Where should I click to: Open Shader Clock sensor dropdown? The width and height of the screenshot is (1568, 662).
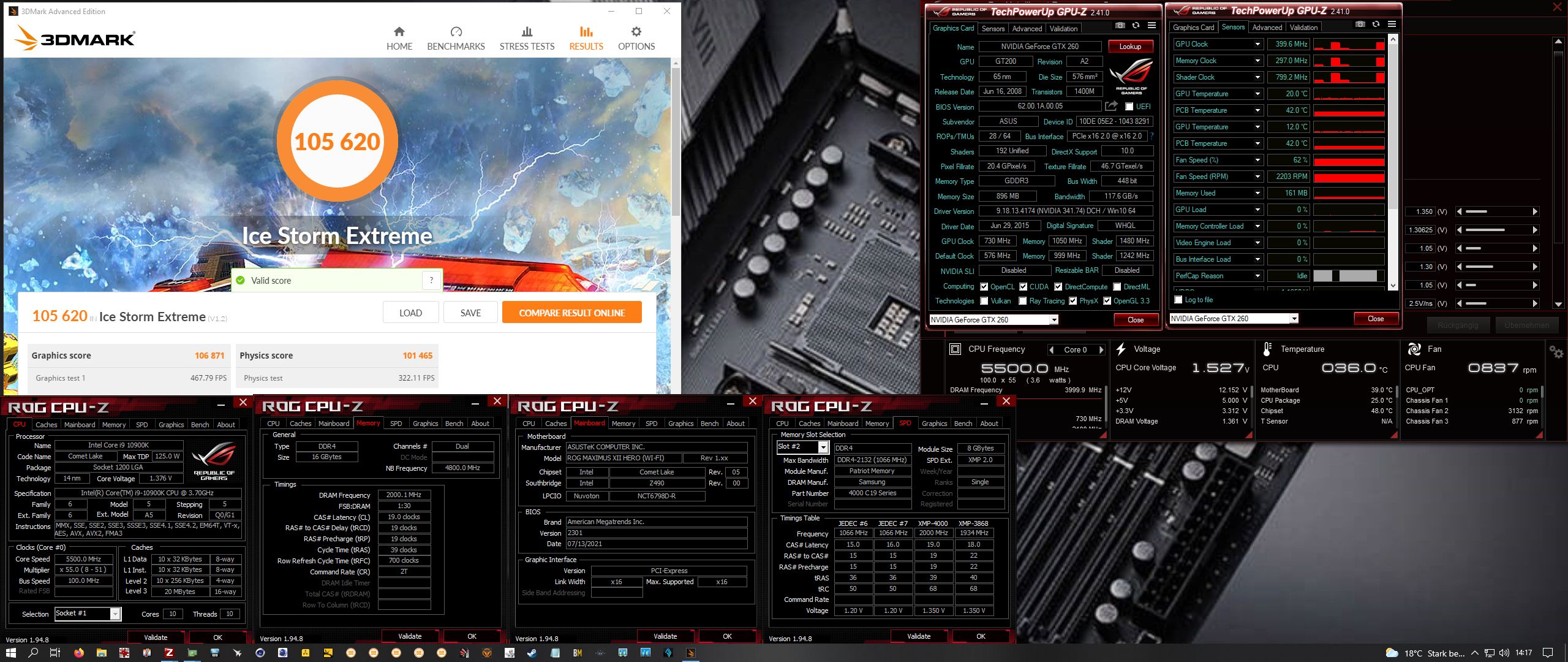pyautogui.click(x=1257, y=77)
